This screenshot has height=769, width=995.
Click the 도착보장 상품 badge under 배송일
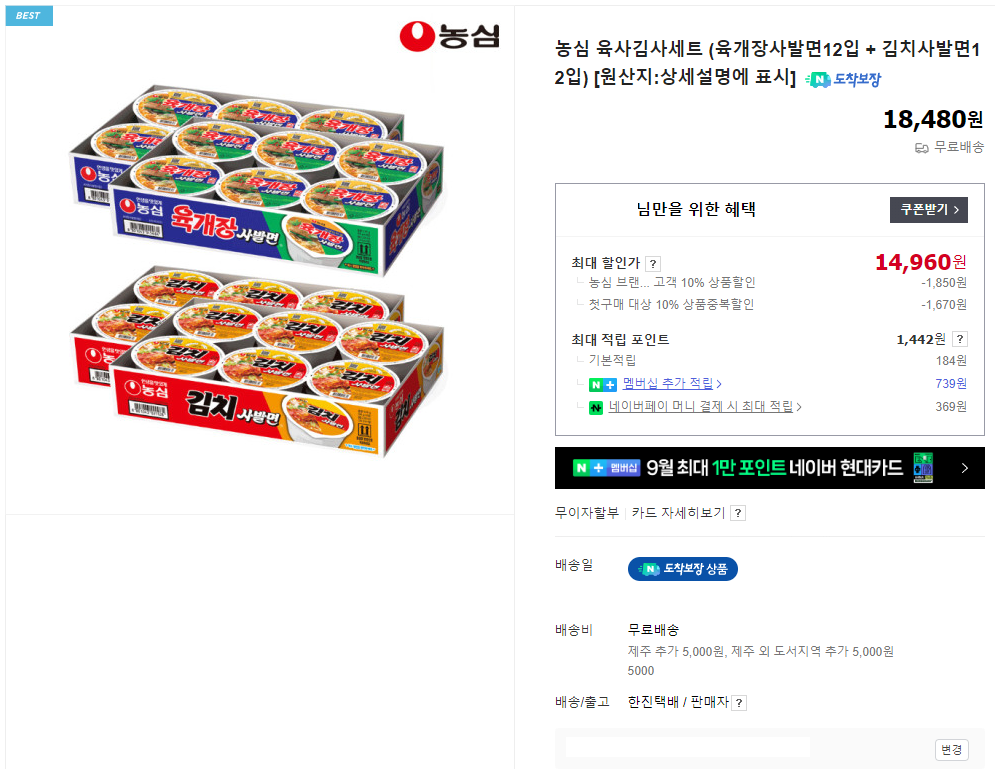click(683, 568)
